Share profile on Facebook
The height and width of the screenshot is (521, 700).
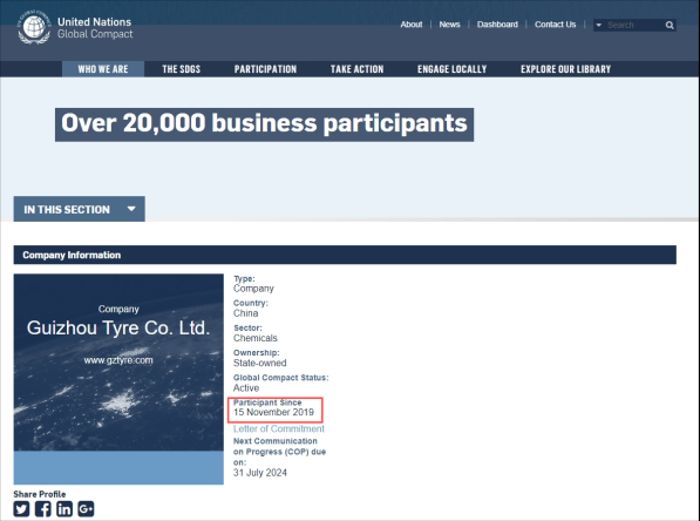pyautogui.click(x=43, y=509)
